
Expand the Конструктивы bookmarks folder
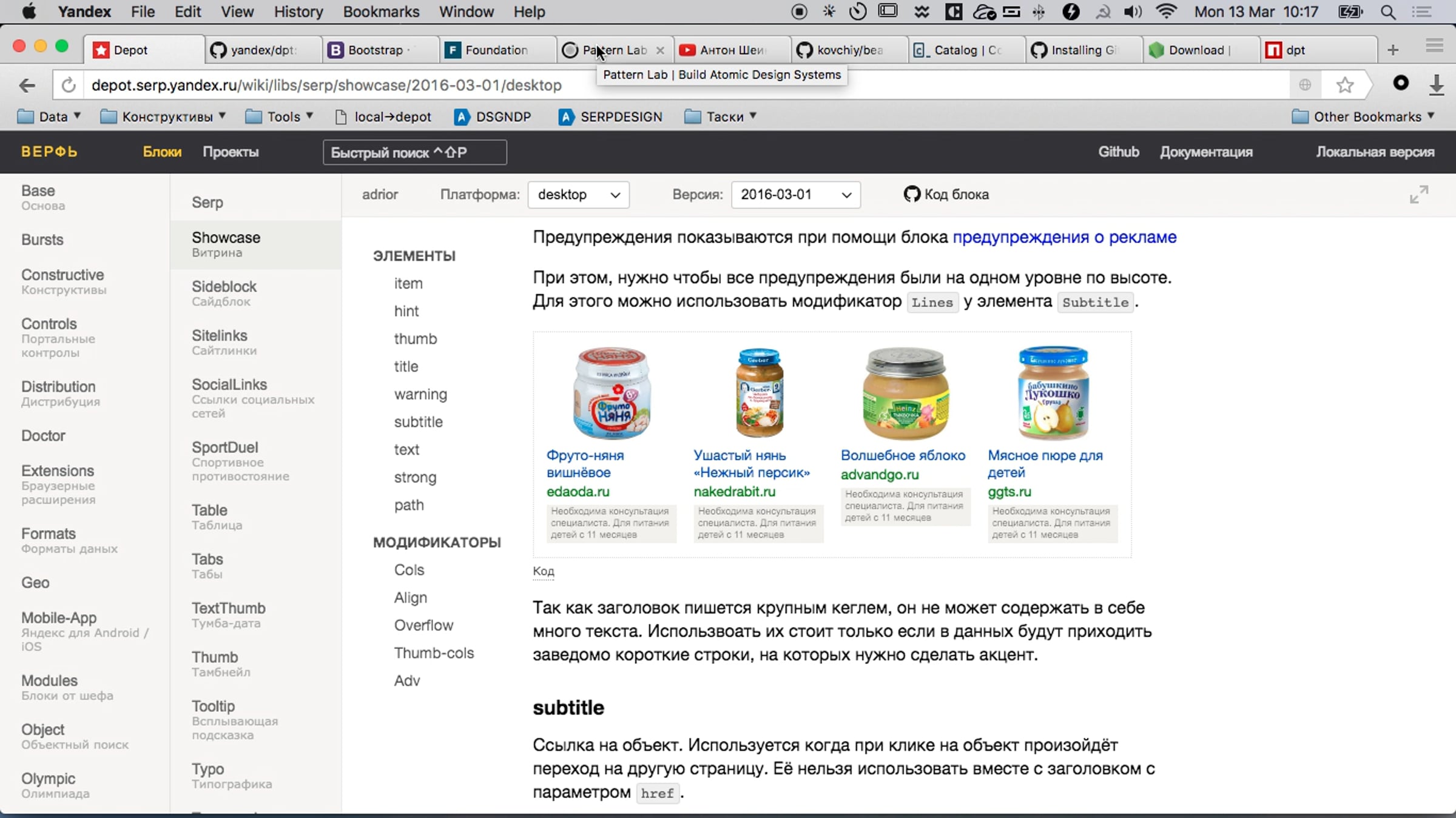click(163, 116)
